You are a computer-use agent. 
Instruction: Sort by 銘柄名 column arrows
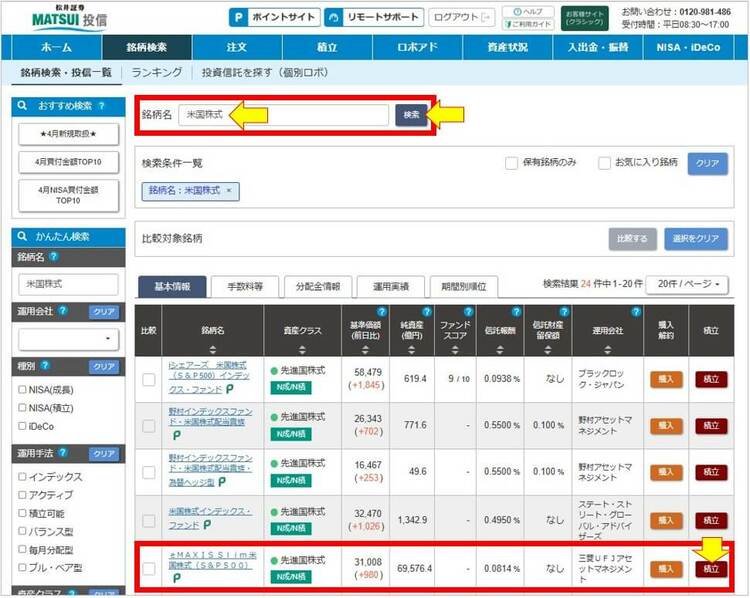click(213, 350)
